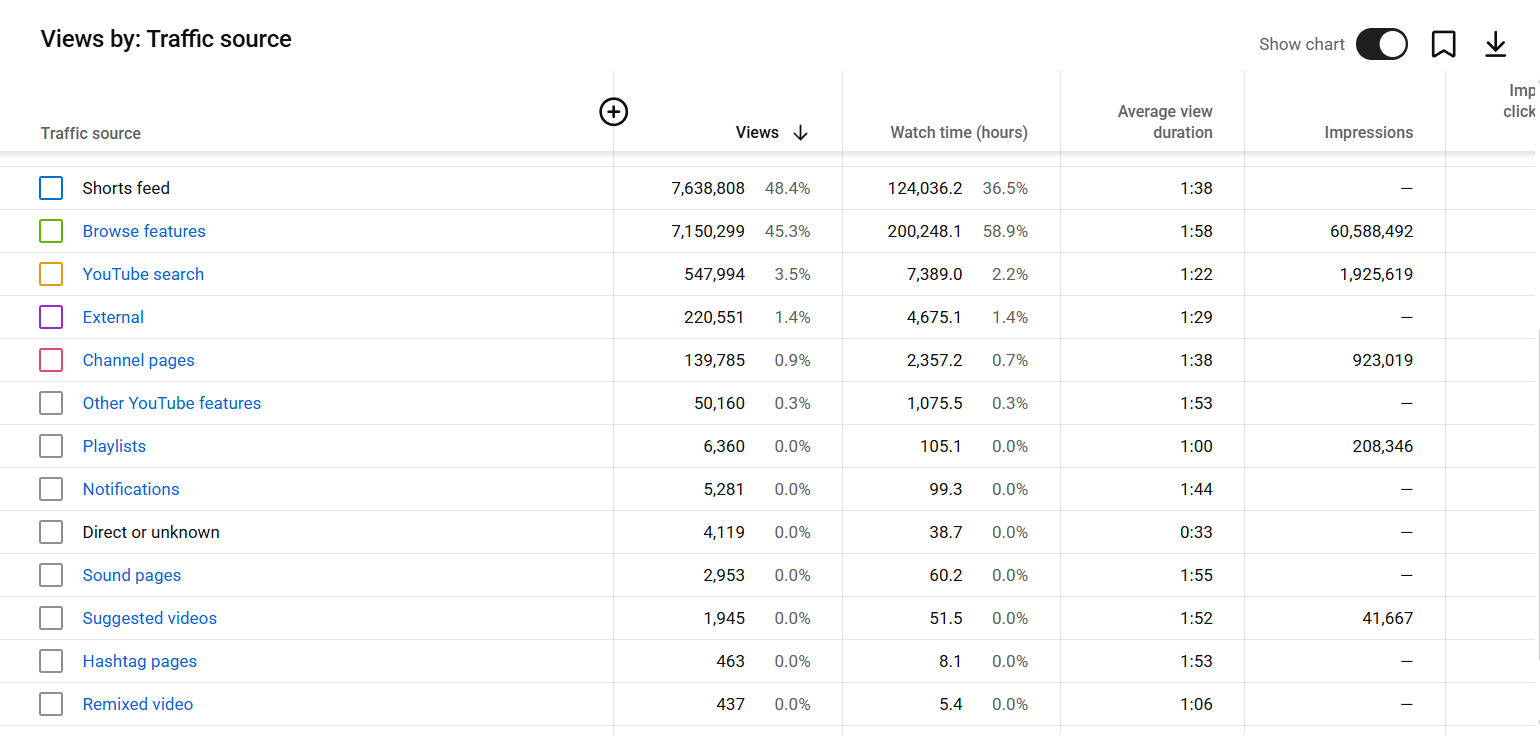The width and height of the screenshot is (1540, 736).
Task: Sort by Watch time (hours) column
Action: 958,133
